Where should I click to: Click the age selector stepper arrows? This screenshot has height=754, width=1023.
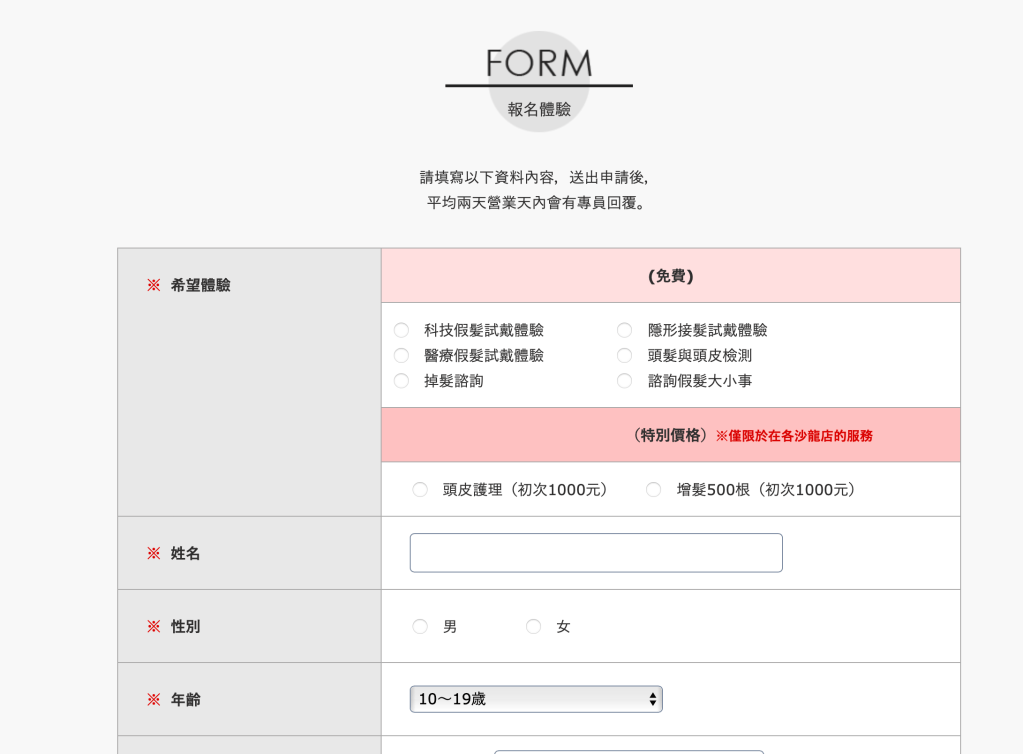(652, 699)
